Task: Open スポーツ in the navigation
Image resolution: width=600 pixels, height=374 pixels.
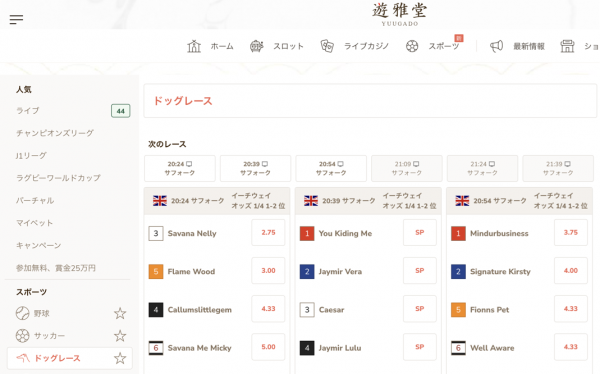Action: coord(443,46)
